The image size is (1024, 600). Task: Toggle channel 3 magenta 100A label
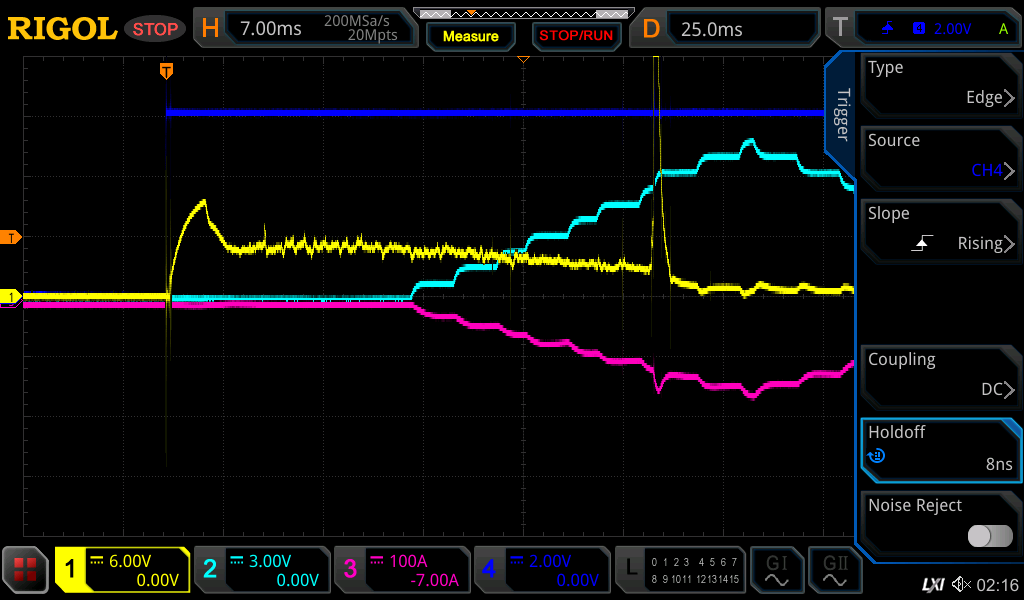pos(400,570)
